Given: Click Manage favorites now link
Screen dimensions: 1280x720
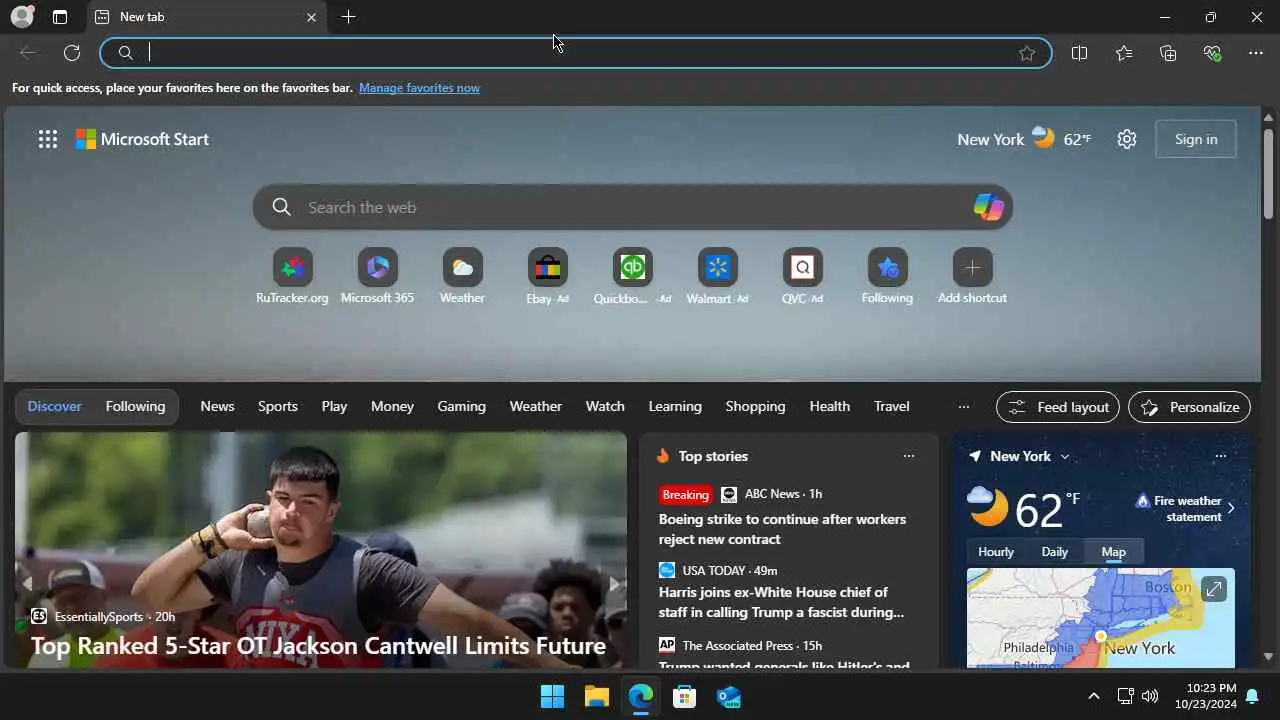Looking at the screenshot, I should 419,88.
